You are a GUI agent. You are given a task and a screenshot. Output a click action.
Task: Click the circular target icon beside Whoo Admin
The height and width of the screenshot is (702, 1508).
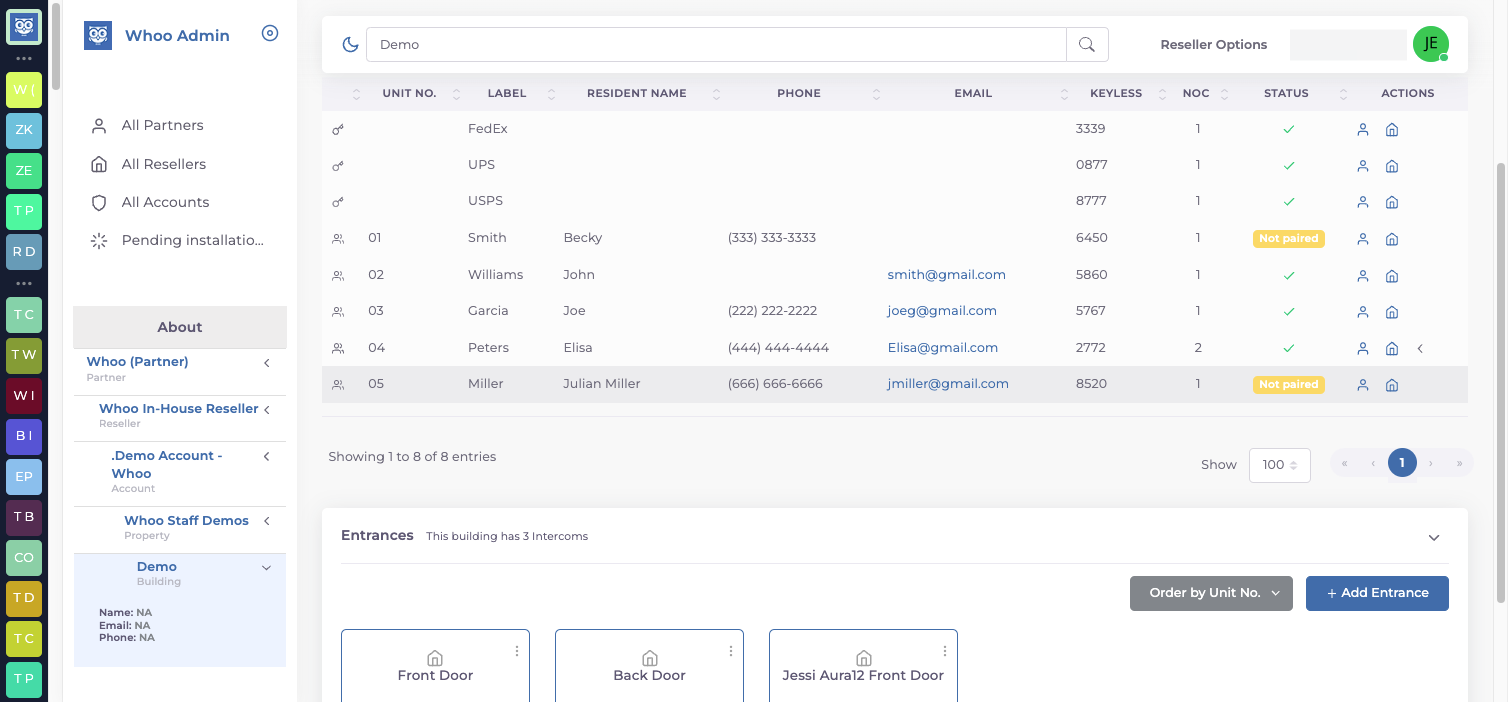[x=270, y=33]
